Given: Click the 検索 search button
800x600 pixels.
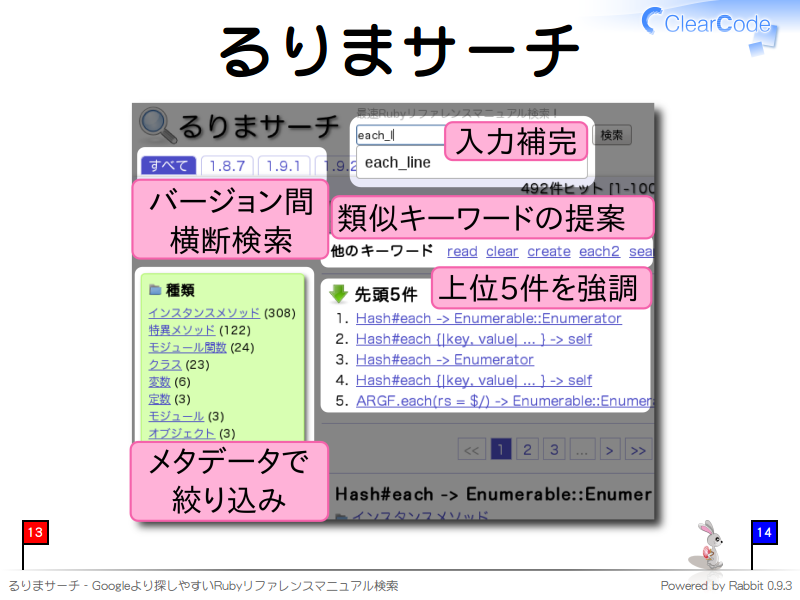Looking at the screenshot, I should (x=612, y=135).
